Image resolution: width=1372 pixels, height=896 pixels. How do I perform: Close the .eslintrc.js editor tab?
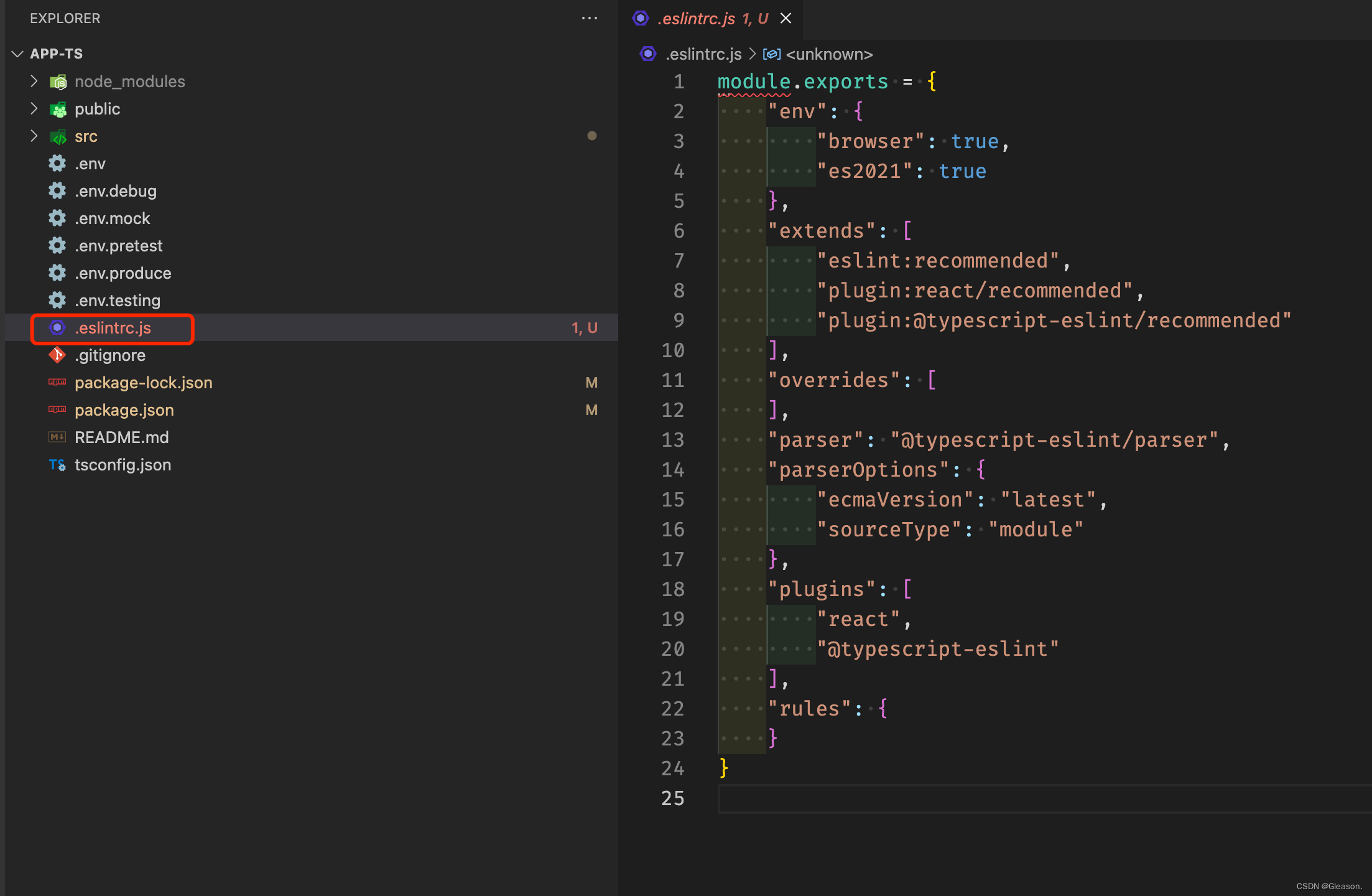786,19
